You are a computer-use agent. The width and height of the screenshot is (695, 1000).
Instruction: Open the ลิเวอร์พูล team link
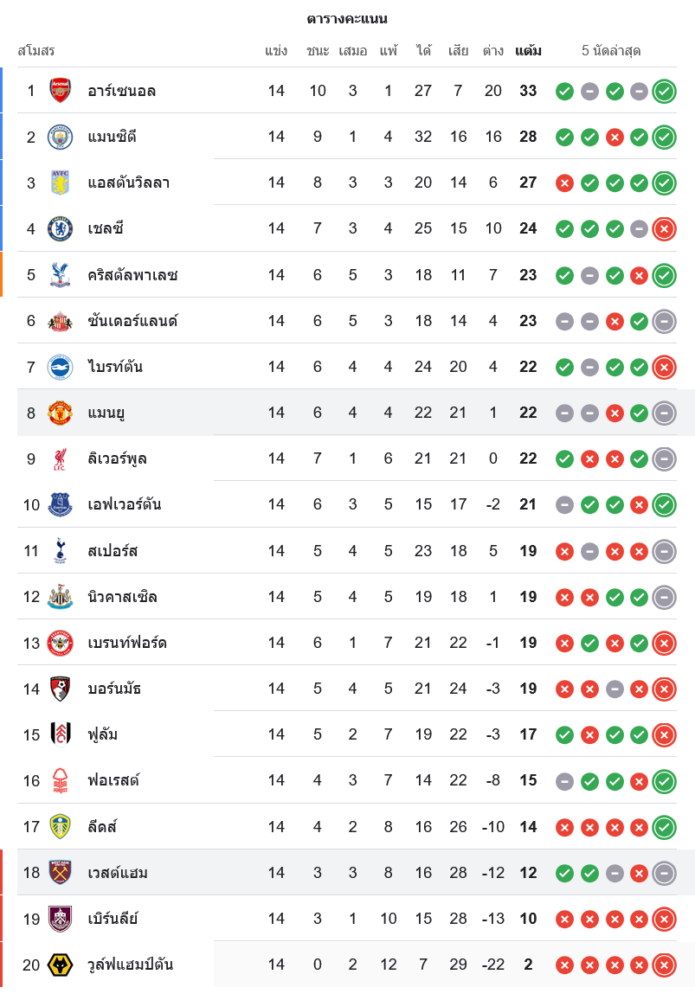[118, 459]
